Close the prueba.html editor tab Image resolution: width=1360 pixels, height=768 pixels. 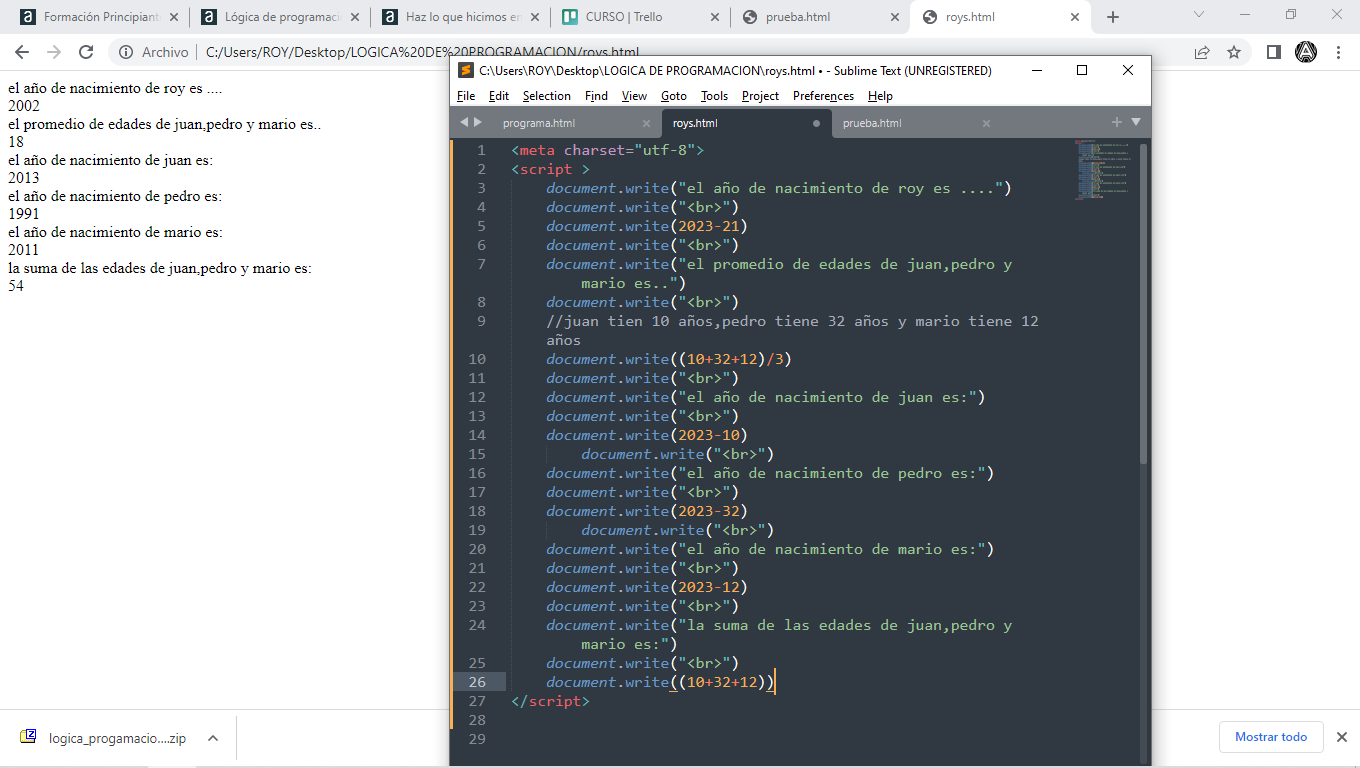986,123
